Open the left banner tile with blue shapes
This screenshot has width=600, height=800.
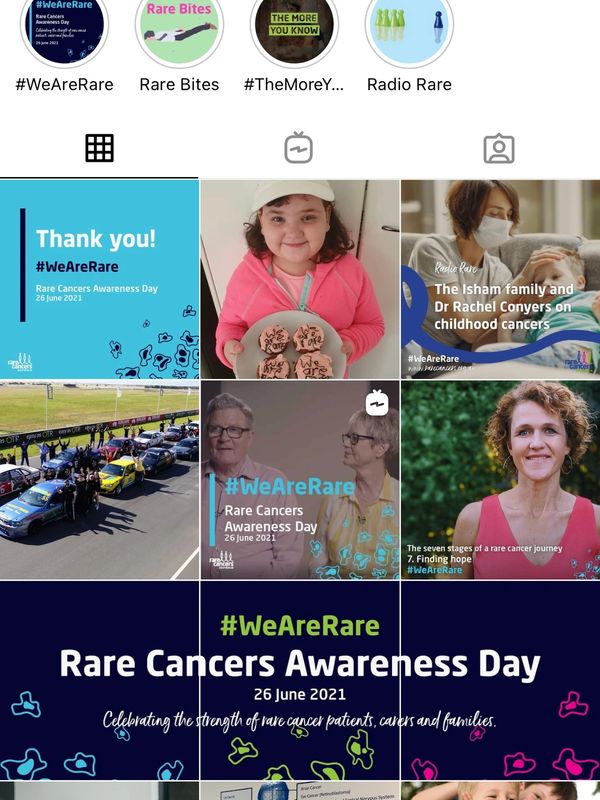(x=99, y=680)
